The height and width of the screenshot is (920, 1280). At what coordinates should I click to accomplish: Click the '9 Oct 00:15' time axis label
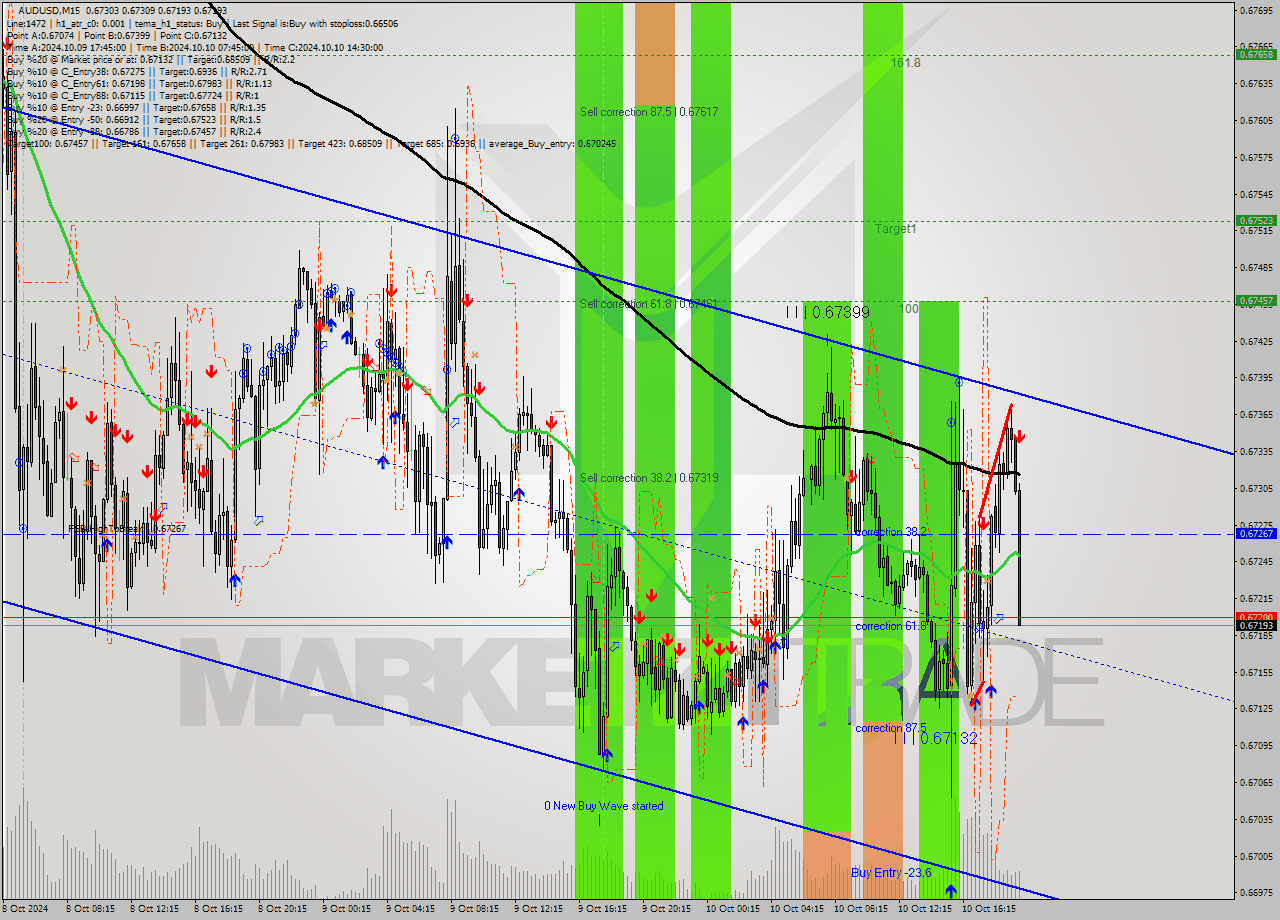(345, 909)
